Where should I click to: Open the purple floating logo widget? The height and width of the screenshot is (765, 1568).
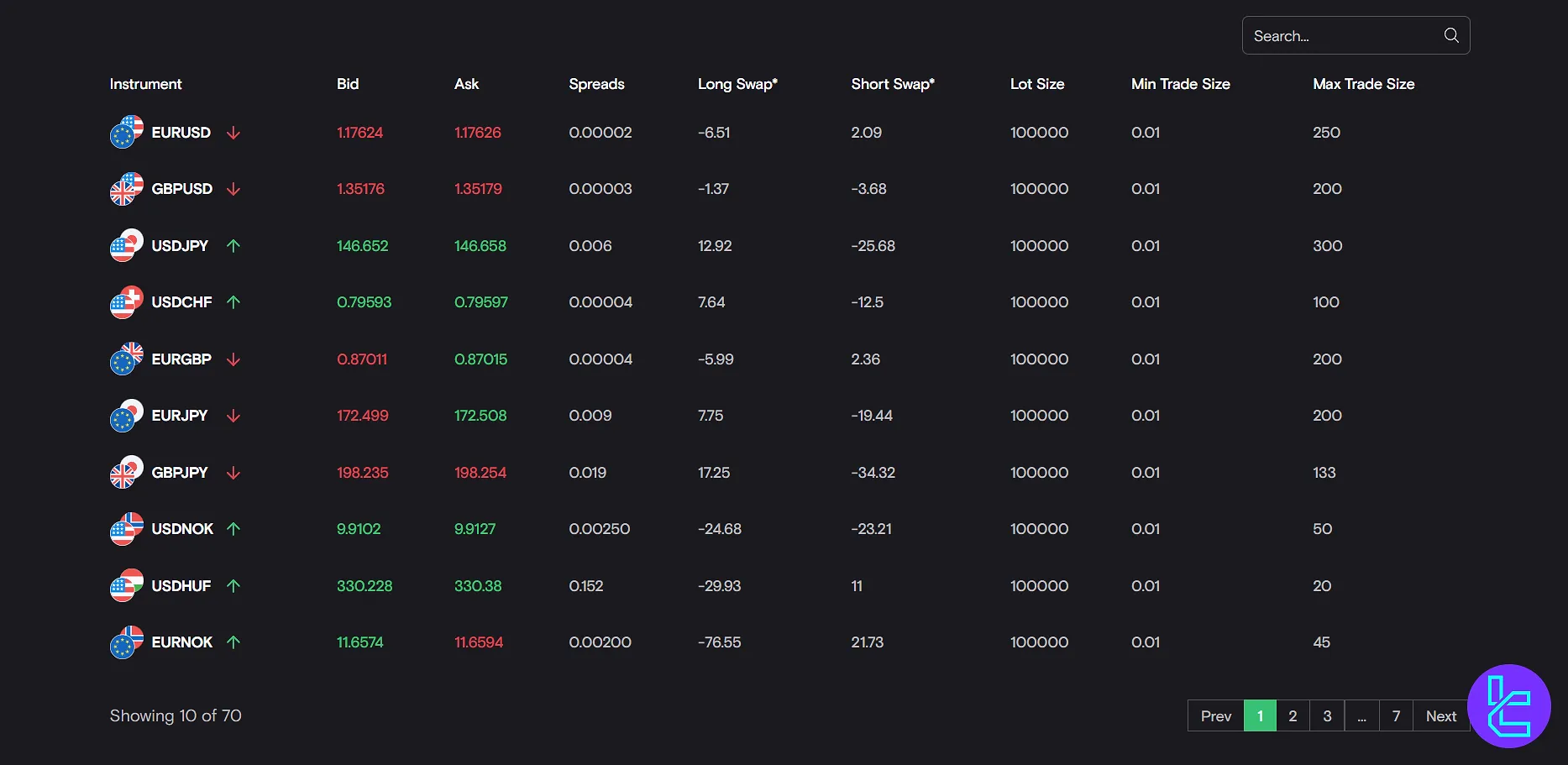click(x=1508, y=706)
